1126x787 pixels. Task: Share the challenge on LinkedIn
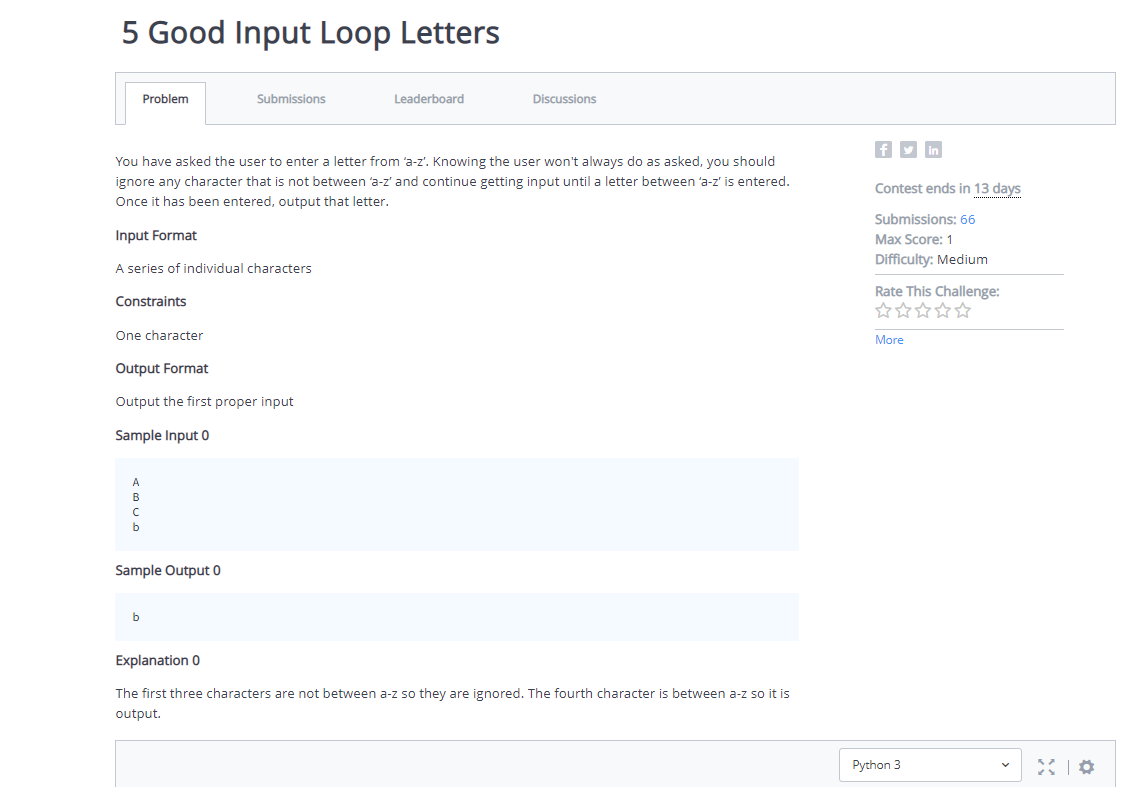click(933, 149)
